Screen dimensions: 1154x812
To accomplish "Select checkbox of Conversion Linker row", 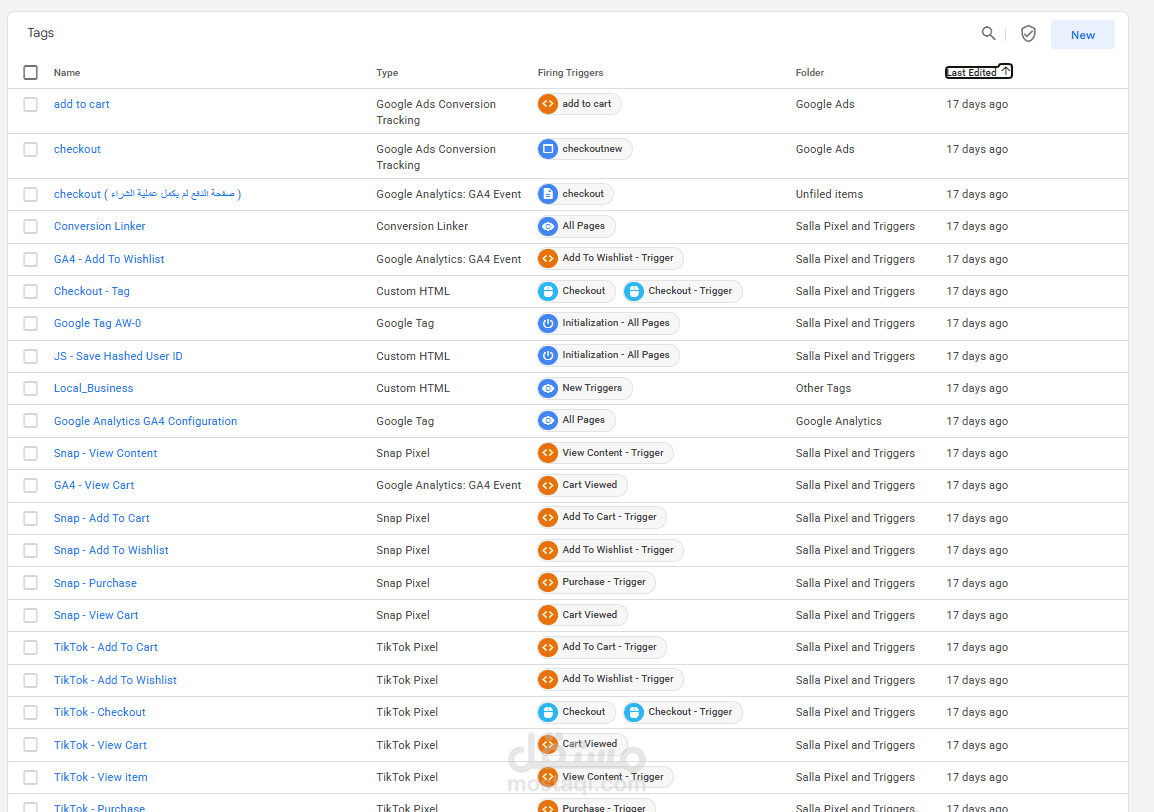I will tap(30, 227).
